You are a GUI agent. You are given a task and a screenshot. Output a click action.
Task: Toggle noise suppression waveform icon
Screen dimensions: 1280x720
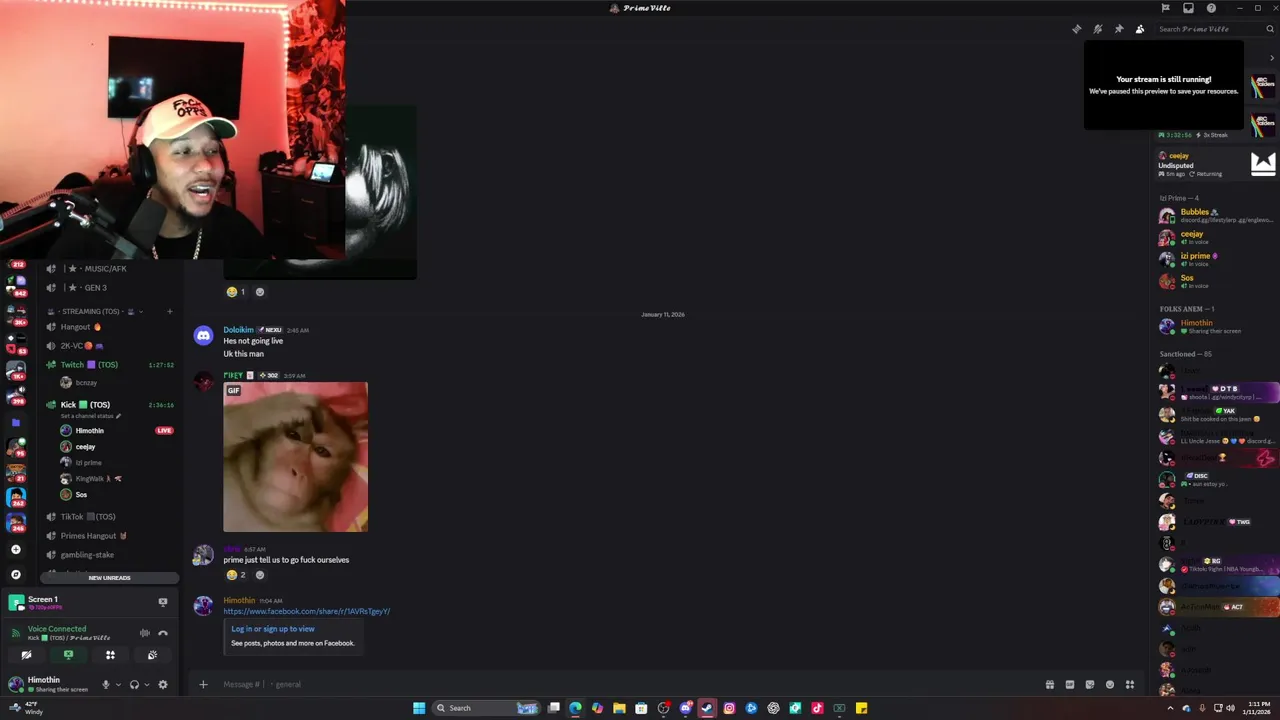pyautogui.click(x=145, y=633)
